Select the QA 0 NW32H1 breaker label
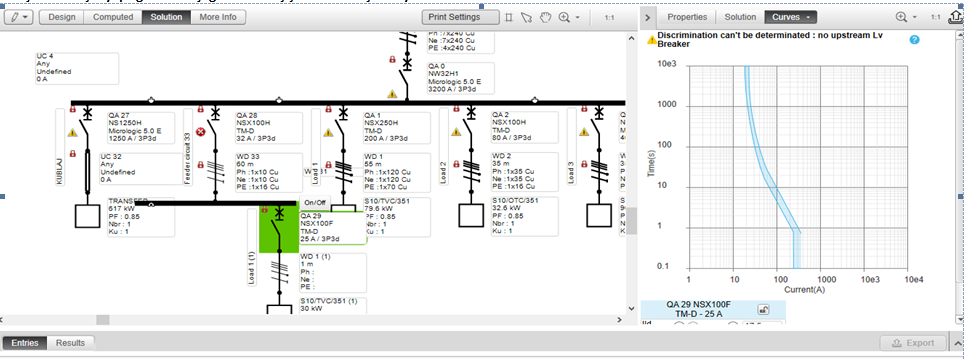 tap(461, 78)
